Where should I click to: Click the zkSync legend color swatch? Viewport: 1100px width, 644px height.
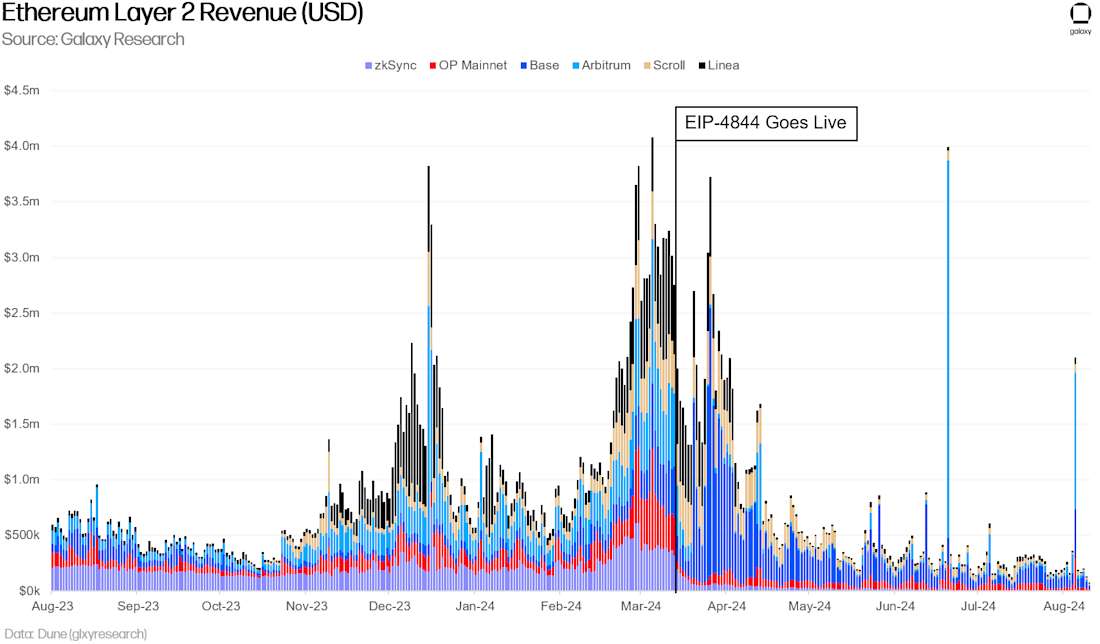pyautogui.click(x=368, y=66)
